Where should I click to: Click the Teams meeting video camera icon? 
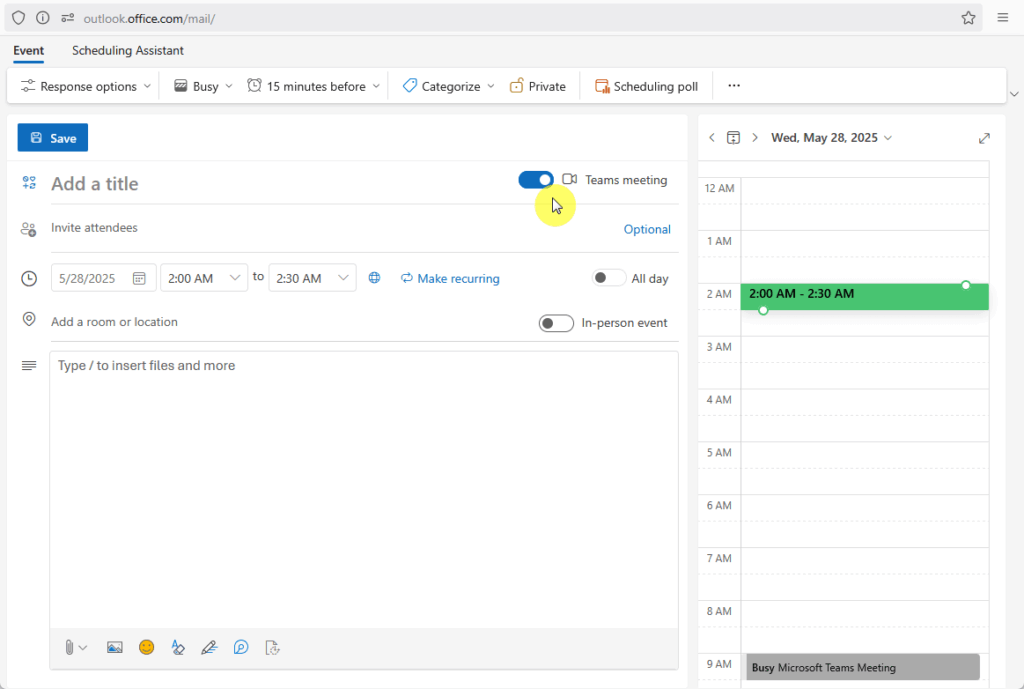point(569,179)
